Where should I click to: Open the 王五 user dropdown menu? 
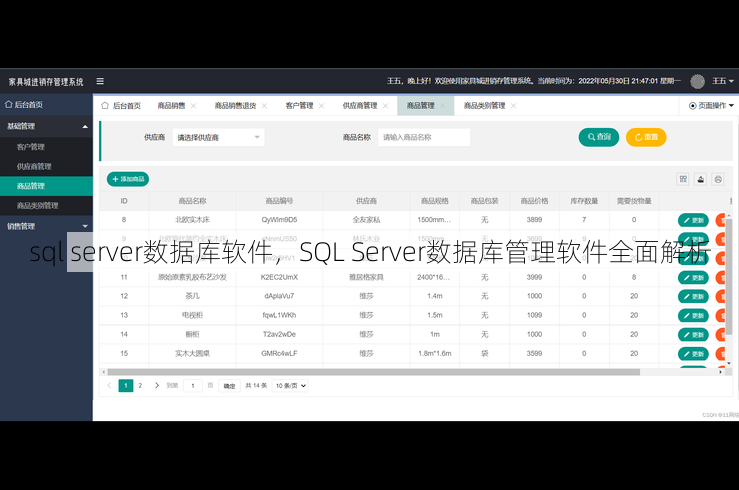[723, 81]
